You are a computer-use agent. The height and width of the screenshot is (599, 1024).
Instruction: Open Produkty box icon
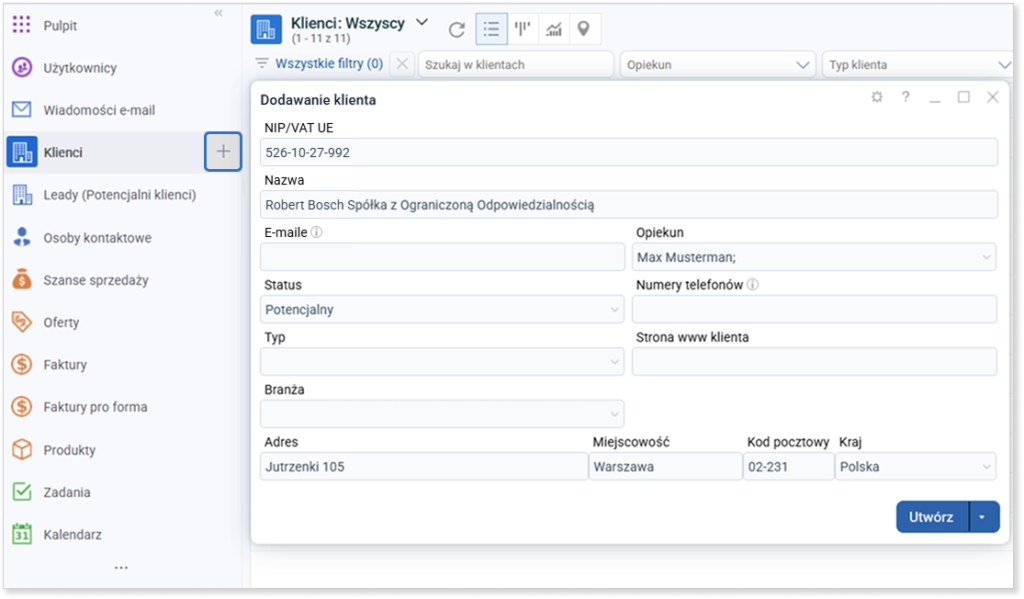tap(22, 449)
